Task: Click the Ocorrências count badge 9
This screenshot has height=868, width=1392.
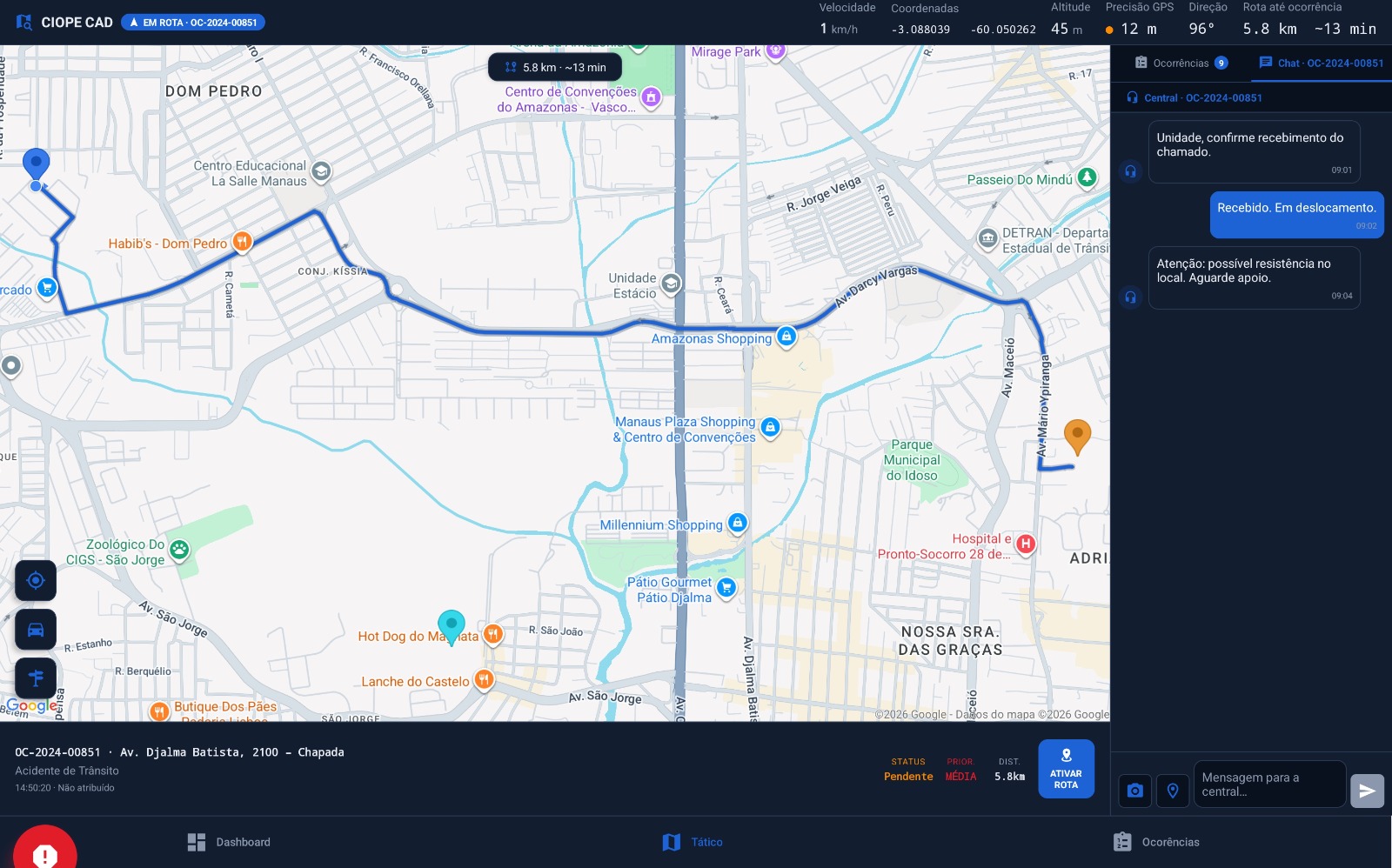Action: tap(1221, 63)
